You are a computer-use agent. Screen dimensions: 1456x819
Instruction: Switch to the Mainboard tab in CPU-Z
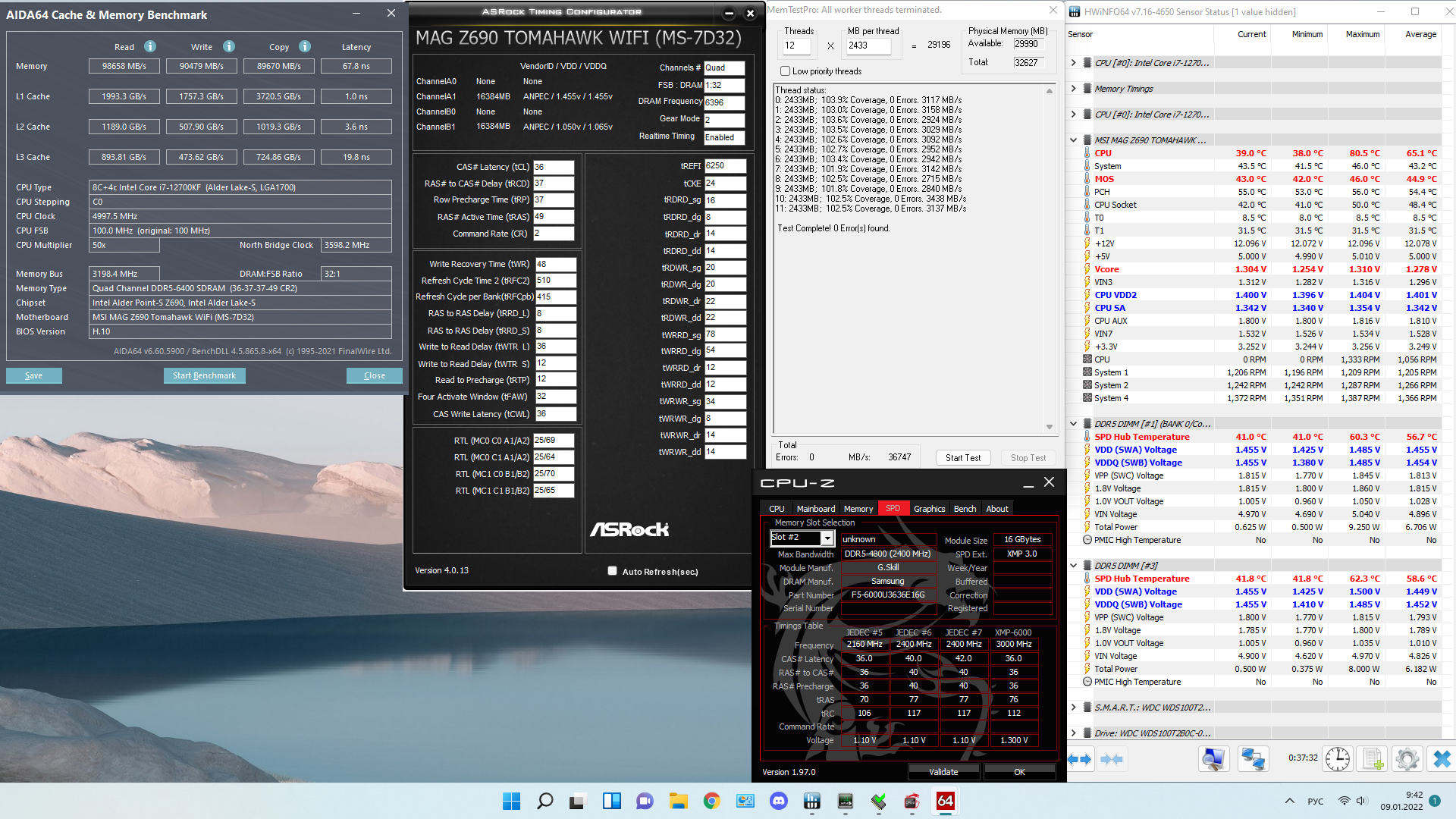(x=815, y=509)
